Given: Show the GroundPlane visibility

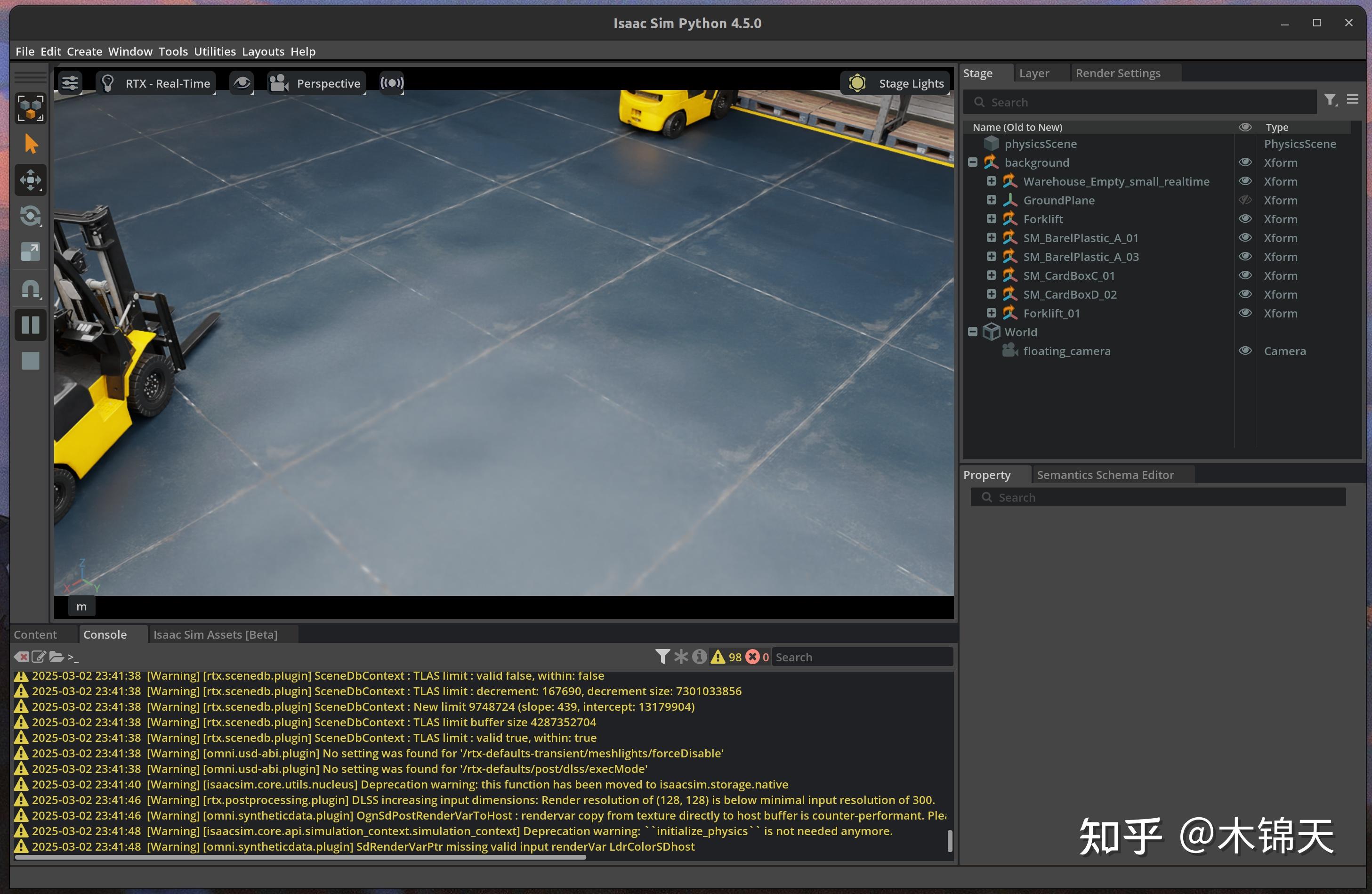Looking at the screenshot, I should point(1245,200).
